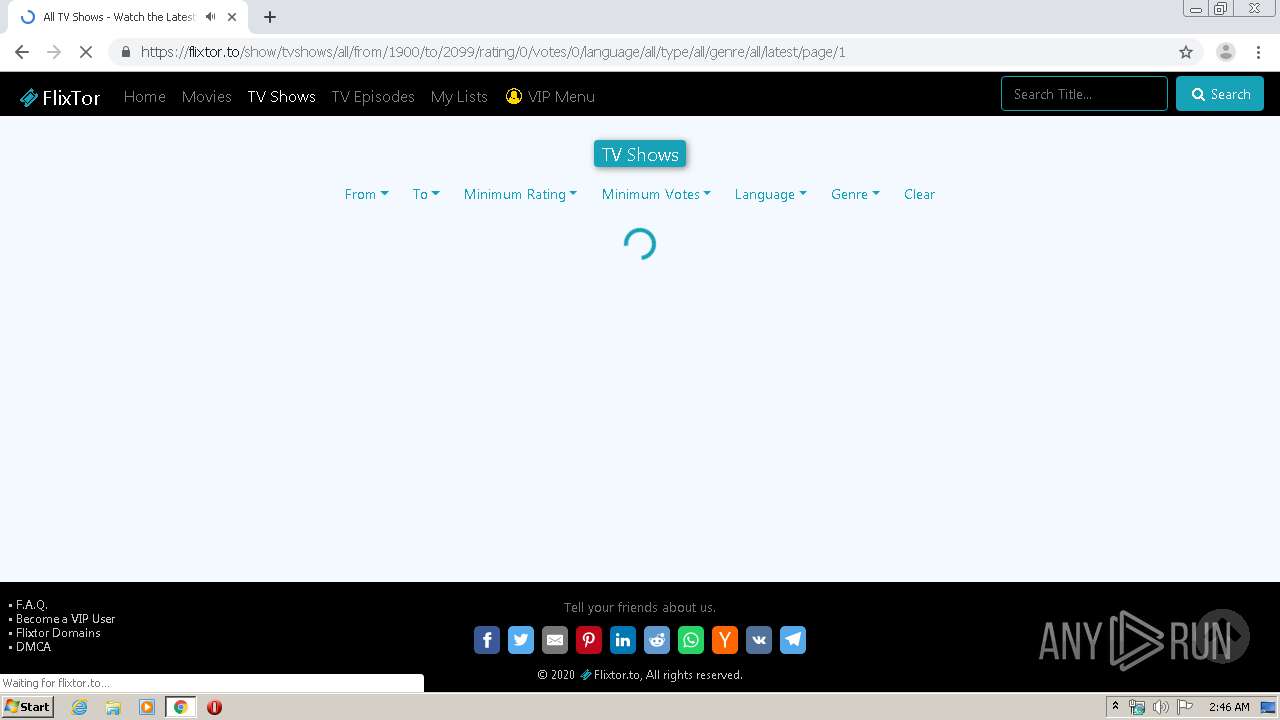Share via email icon
1280x720 pixels.
[x=555, y=640]
